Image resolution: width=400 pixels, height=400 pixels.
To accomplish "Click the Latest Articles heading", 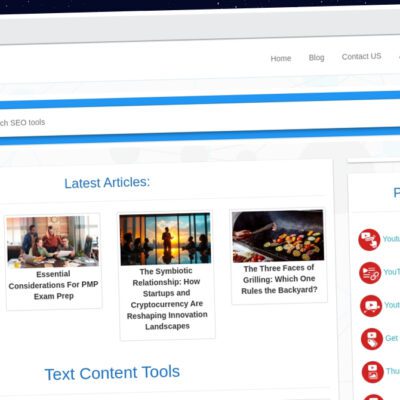I will click(107, 183).
